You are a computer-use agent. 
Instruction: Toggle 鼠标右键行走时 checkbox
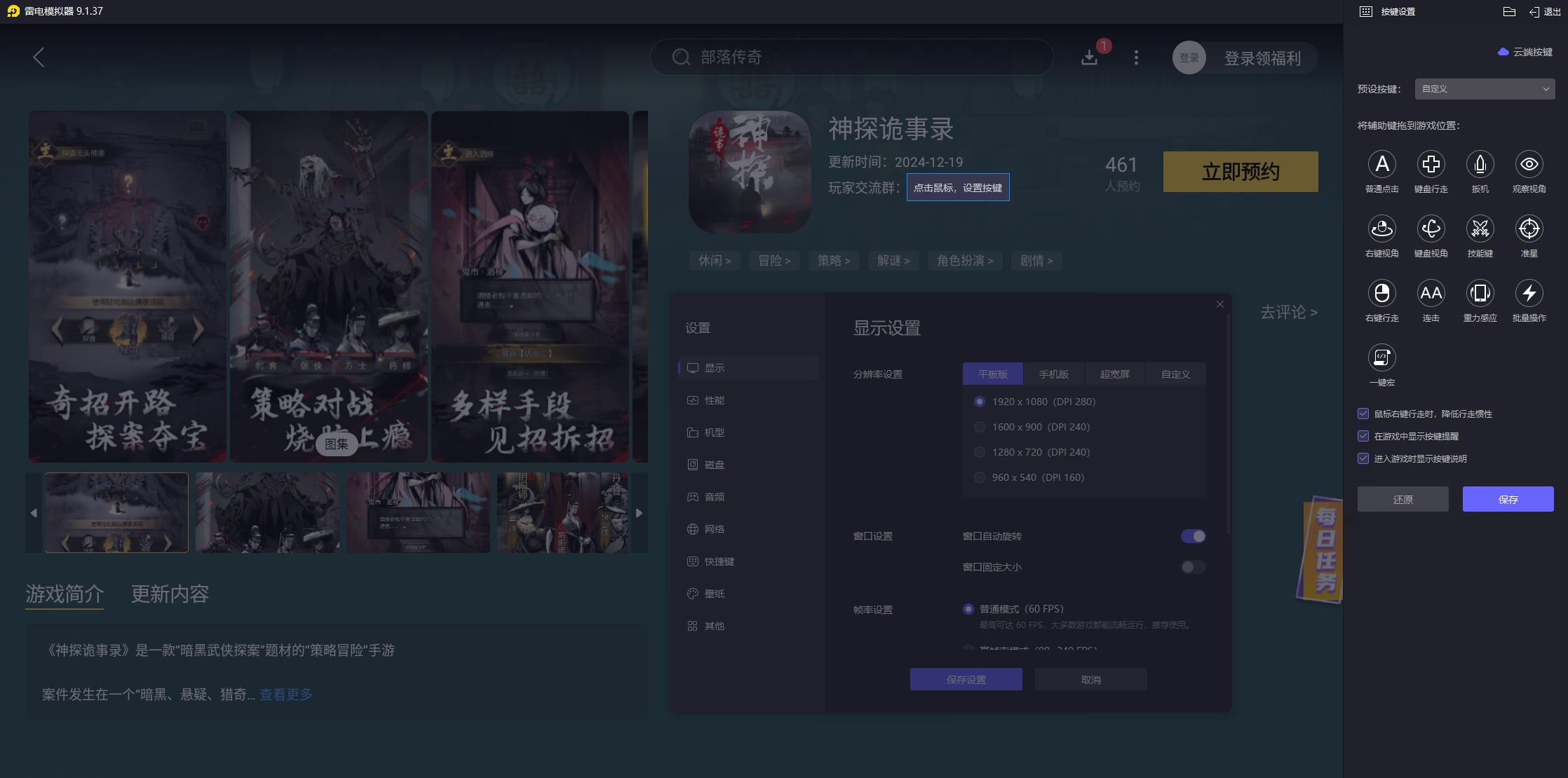[x=1363, y=414]
